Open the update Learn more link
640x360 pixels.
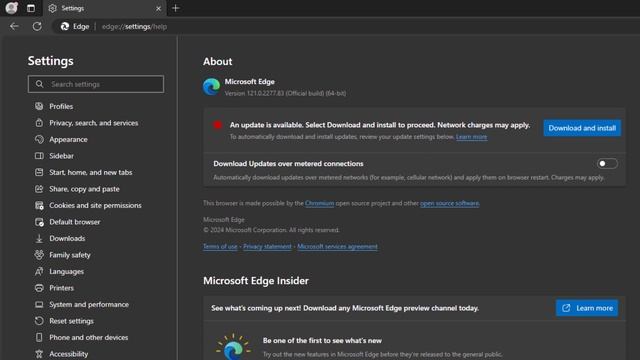471,137
